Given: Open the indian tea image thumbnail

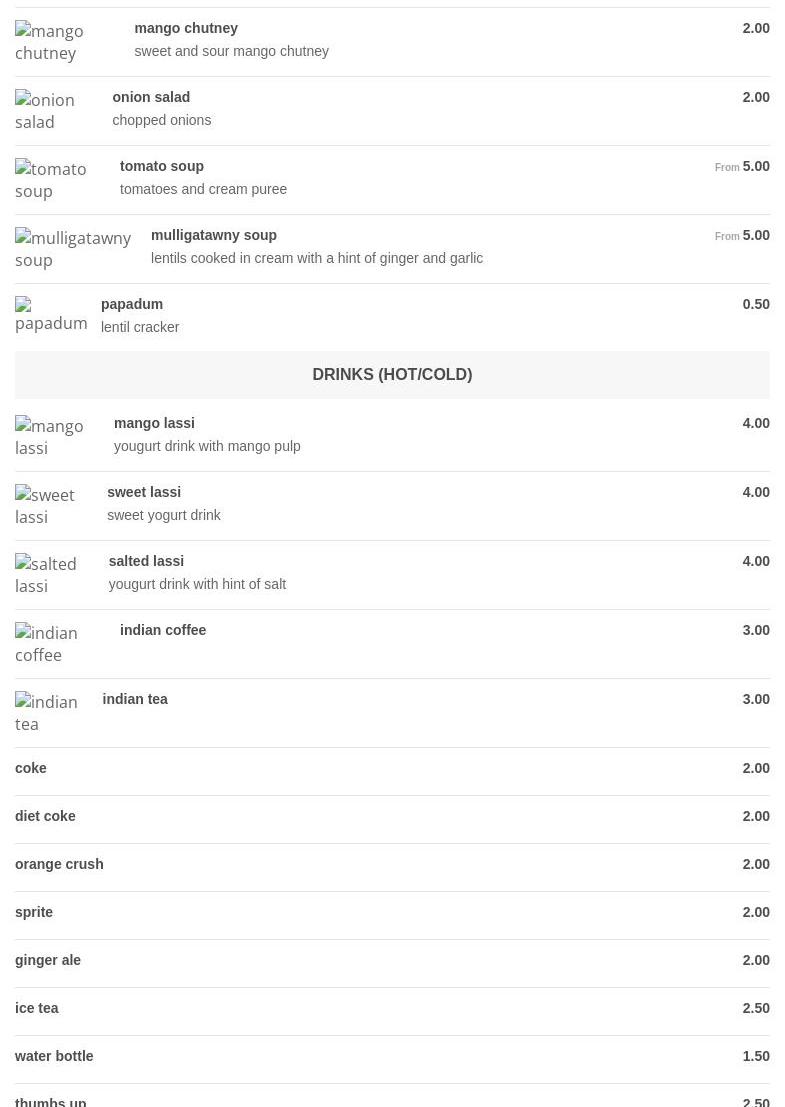Looking at the screenshot, I should 47,712.
